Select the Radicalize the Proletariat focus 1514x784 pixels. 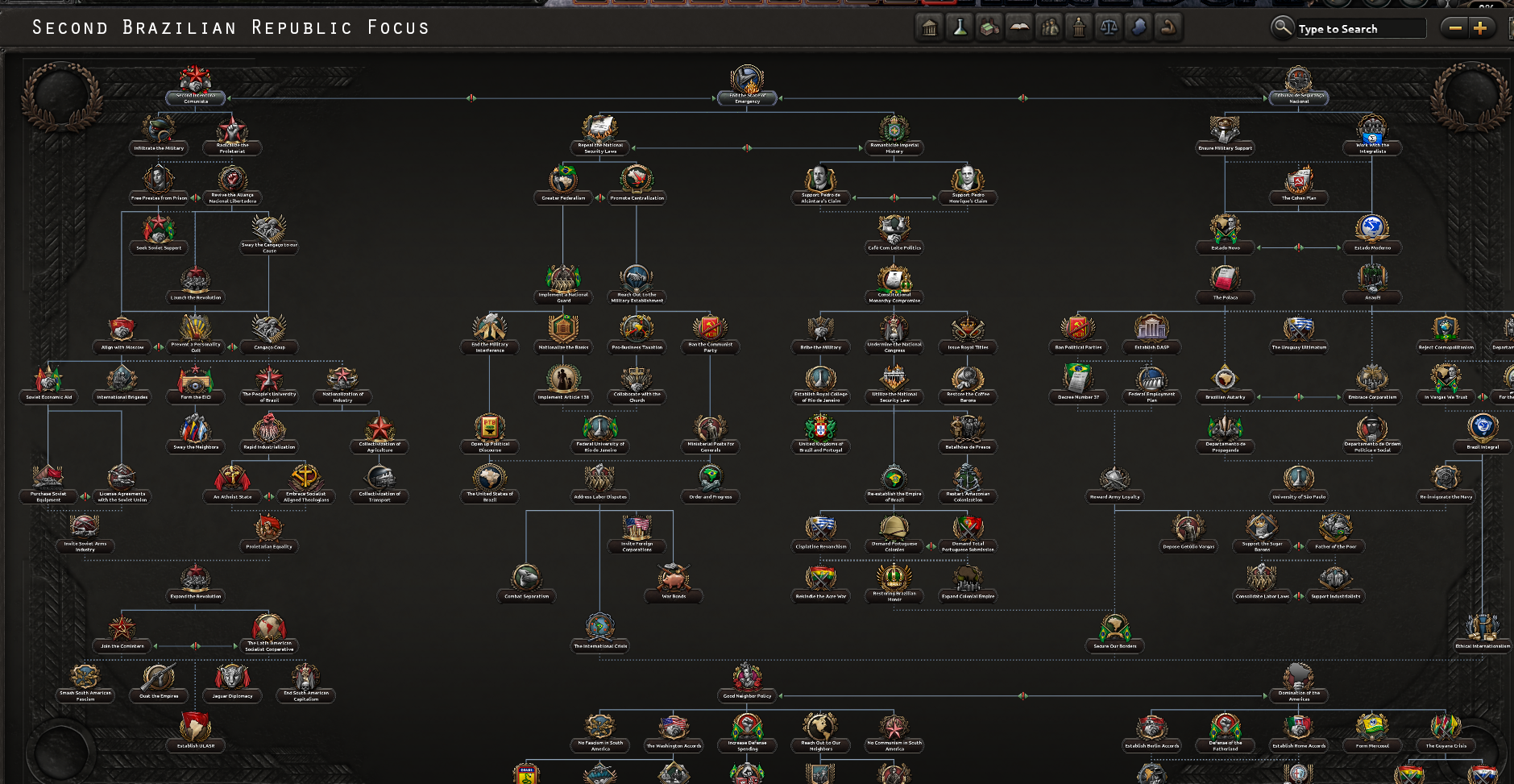point(232,135)
